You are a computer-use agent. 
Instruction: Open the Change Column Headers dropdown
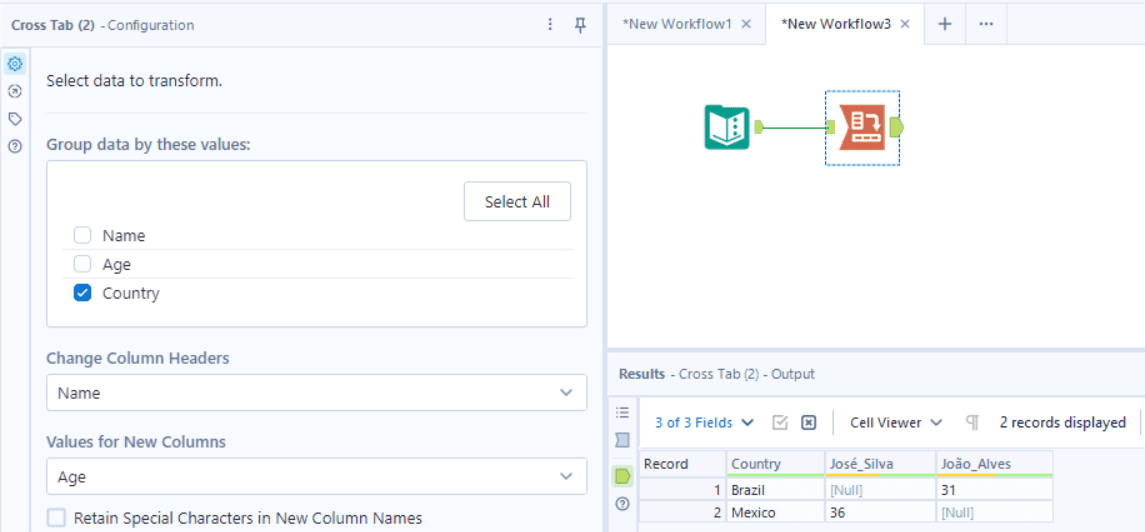pos(316,393)
